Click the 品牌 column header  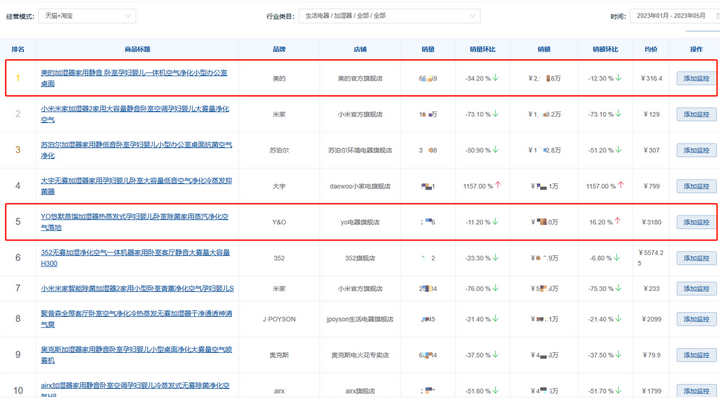tap(279, 49)
